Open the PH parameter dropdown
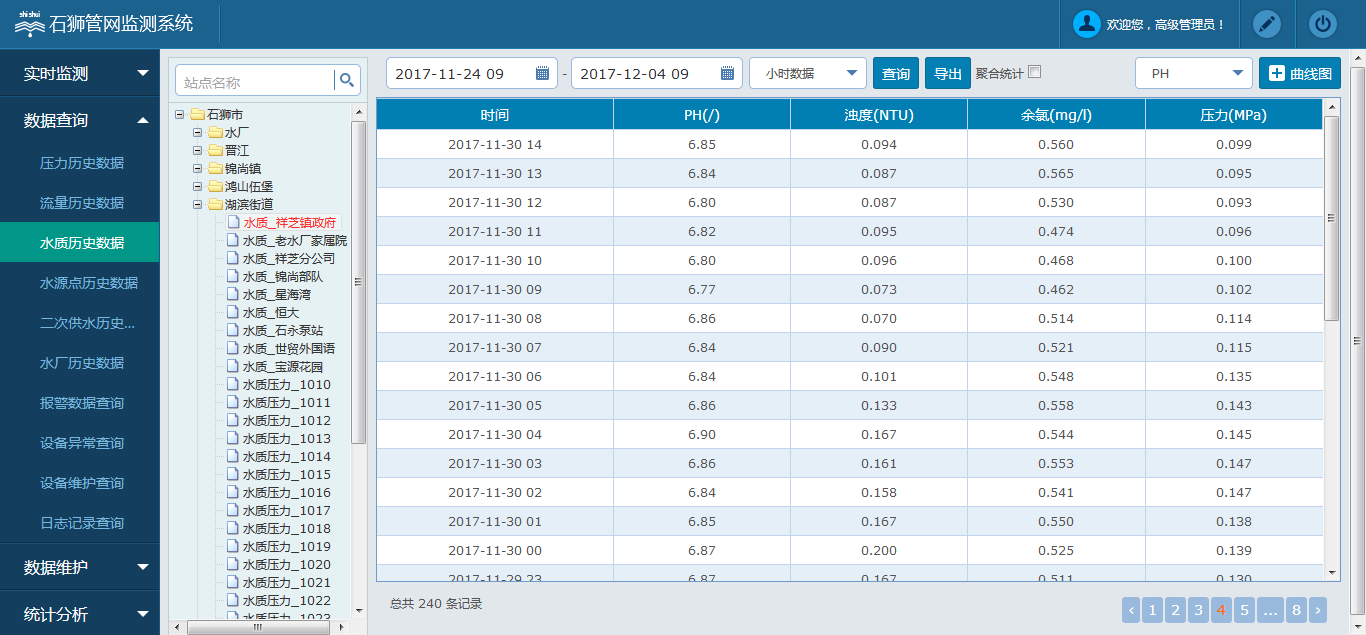The width and height of the screenshot is (1366, 635). pos(1193,73)
